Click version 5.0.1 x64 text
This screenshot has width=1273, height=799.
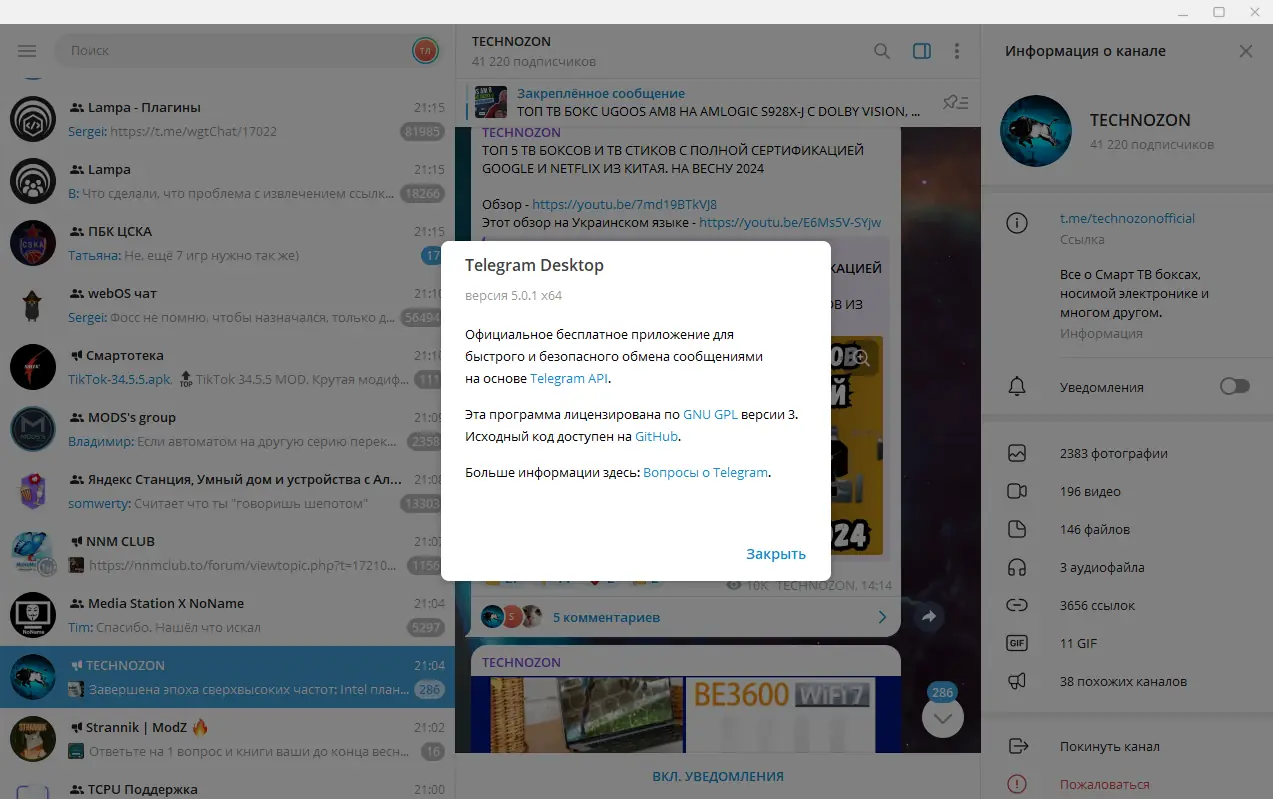[515, 296]
